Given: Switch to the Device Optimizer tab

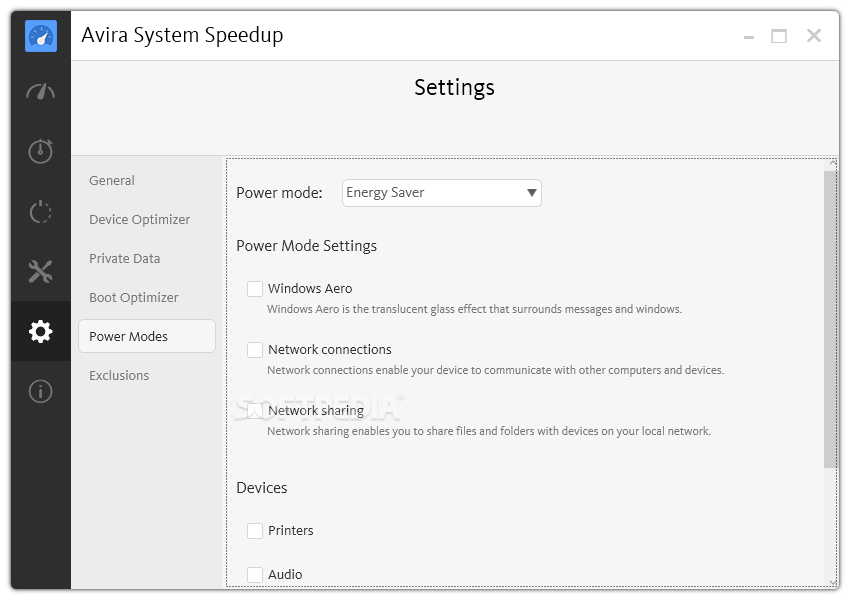Looking at the screenshot, I should point(139,220).
